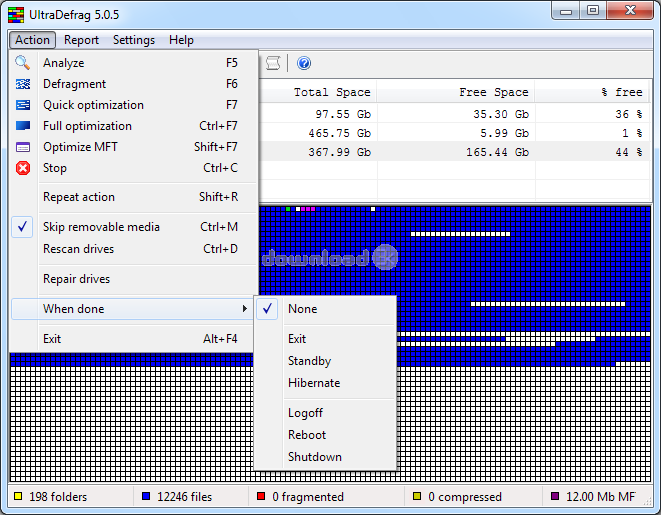Click the 44 % free cell
This screenshot has height=515, width=661.
(x=629, y=152)
